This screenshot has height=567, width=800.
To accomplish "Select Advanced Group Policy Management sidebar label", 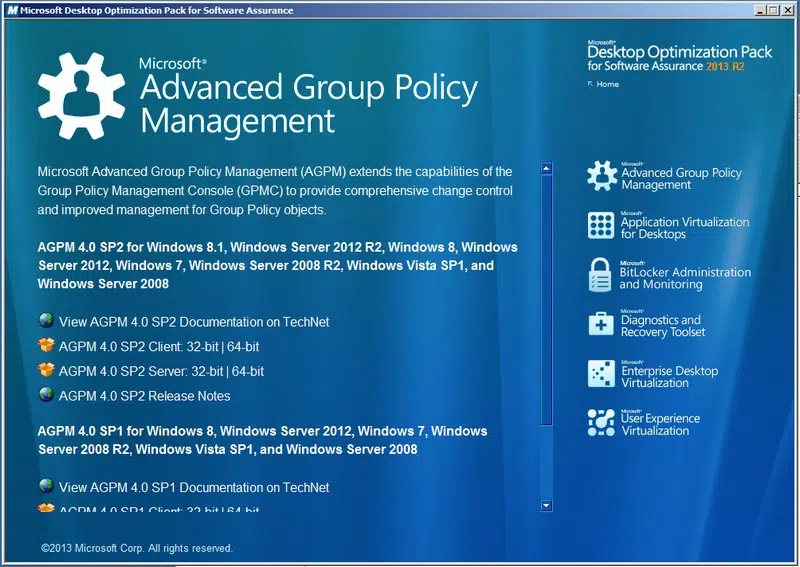I will click(681, 178).
